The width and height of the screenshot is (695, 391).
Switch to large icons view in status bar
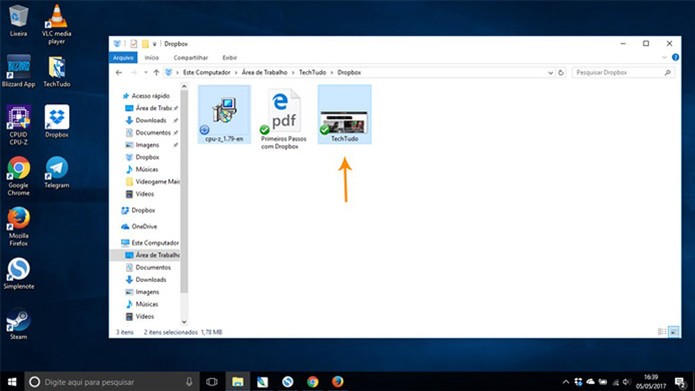(x=674, y=332)
